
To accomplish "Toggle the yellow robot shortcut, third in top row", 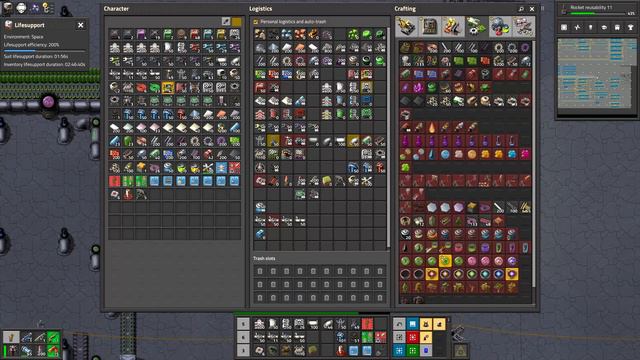I will point(426,324).
